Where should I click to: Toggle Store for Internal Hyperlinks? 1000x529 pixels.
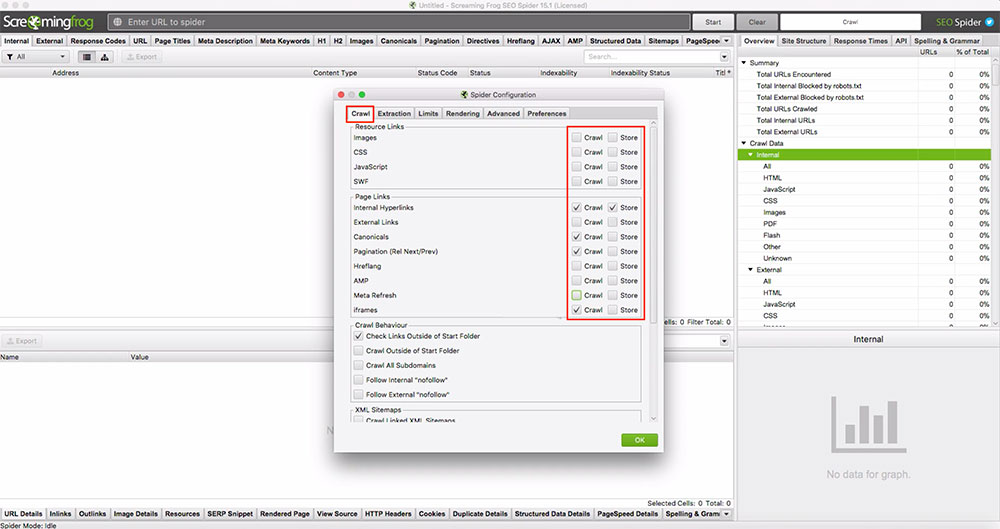click(612, 207)
